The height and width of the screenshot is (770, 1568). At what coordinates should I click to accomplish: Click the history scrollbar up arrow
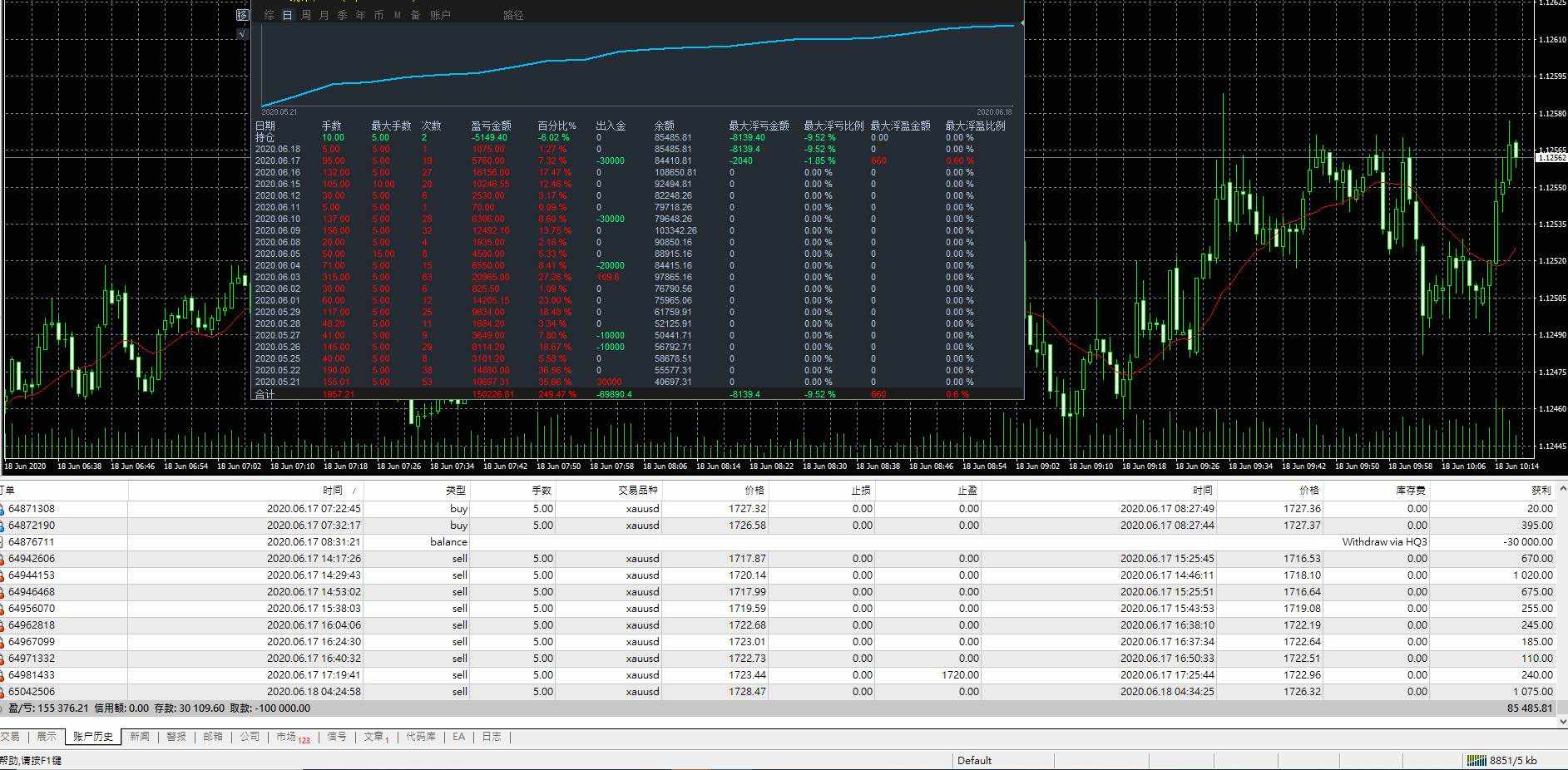click(x=1563, y=490)
